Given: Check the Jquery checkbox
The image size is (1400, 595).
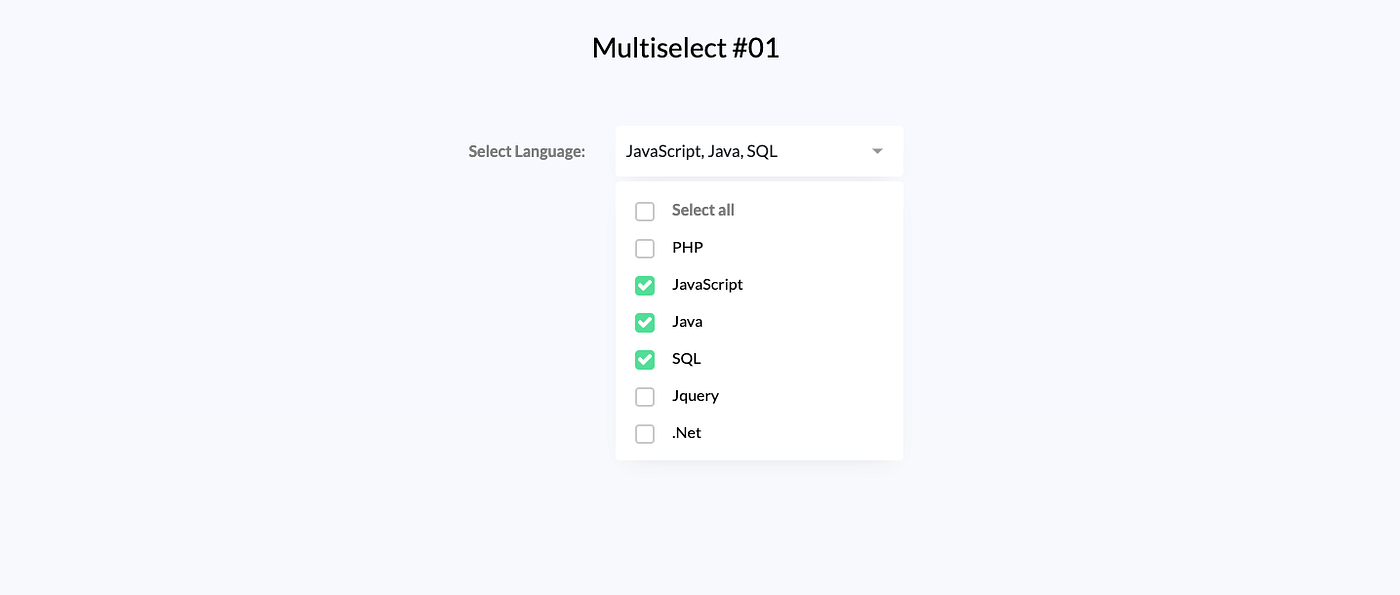Looking at the screenshot, I should coord(644,396).
